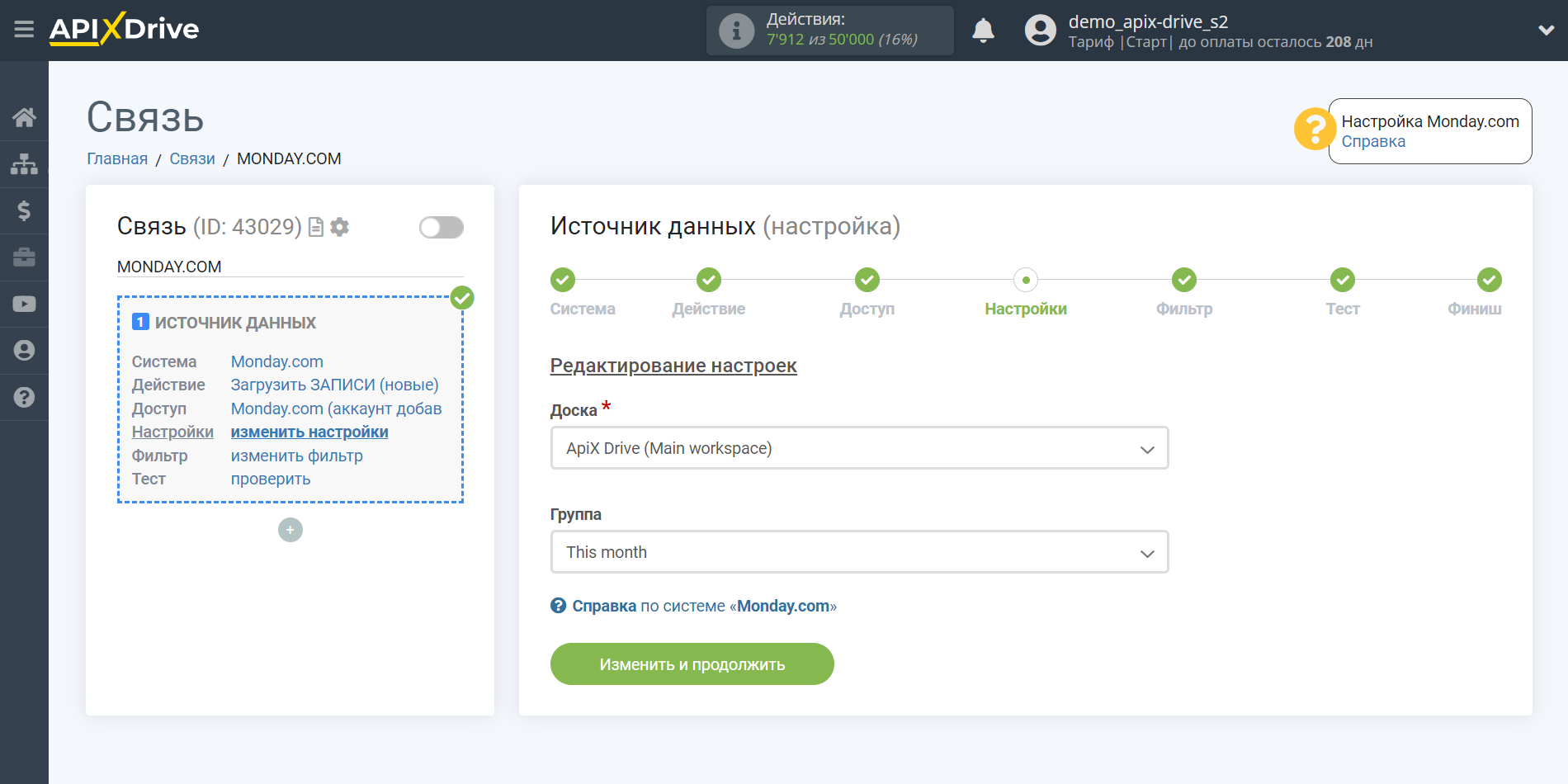Click the demo_apix-drive_s2 account name

[x=1148, y=21]
